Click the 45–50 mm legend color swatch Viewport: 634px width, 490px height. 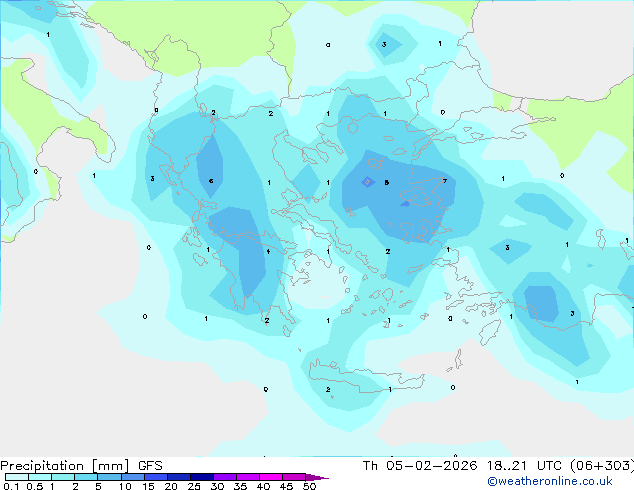(x=294, y=477)
